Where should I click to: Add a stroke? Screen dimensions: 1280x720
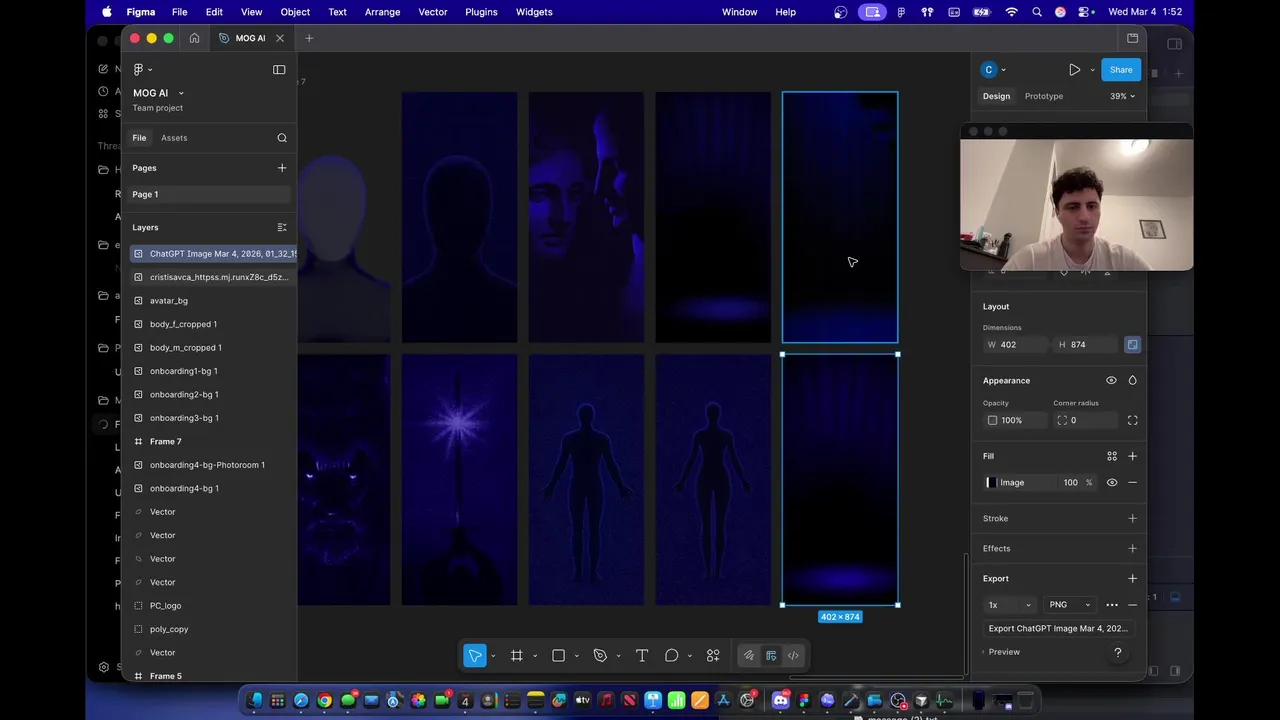pos(1132,518)
